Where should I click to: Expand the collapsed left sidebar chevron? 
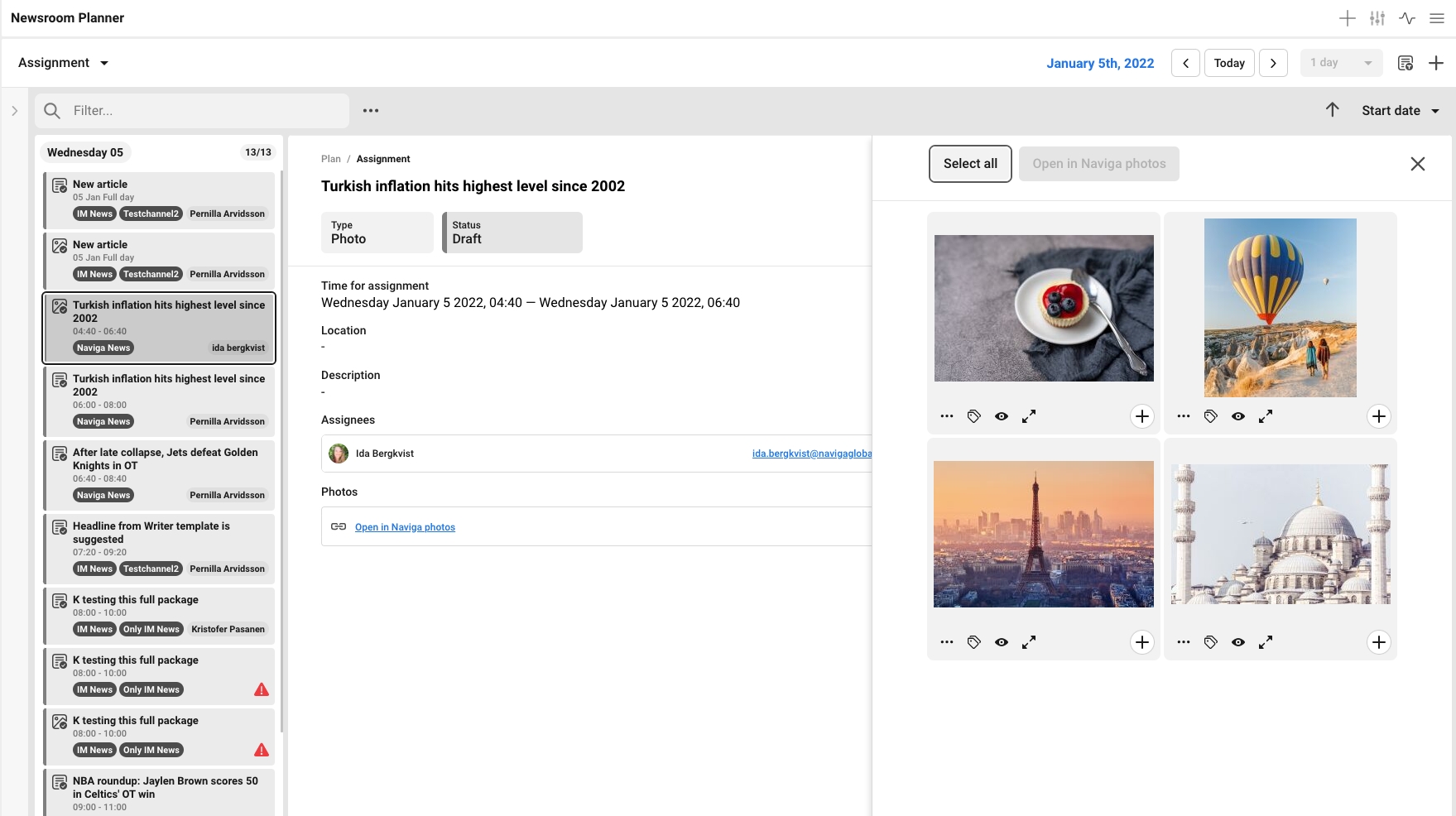[x=14, y=111]
